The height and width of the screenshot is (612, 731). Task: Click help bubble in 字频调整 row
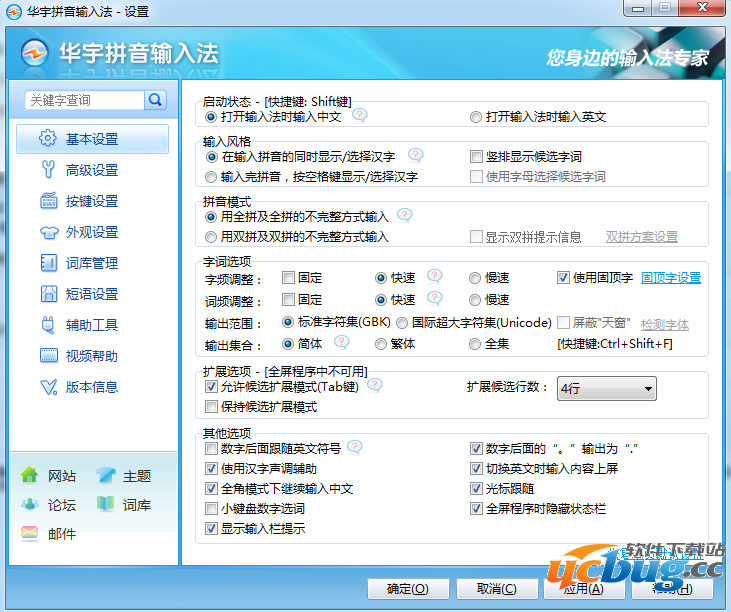(434, 276)
